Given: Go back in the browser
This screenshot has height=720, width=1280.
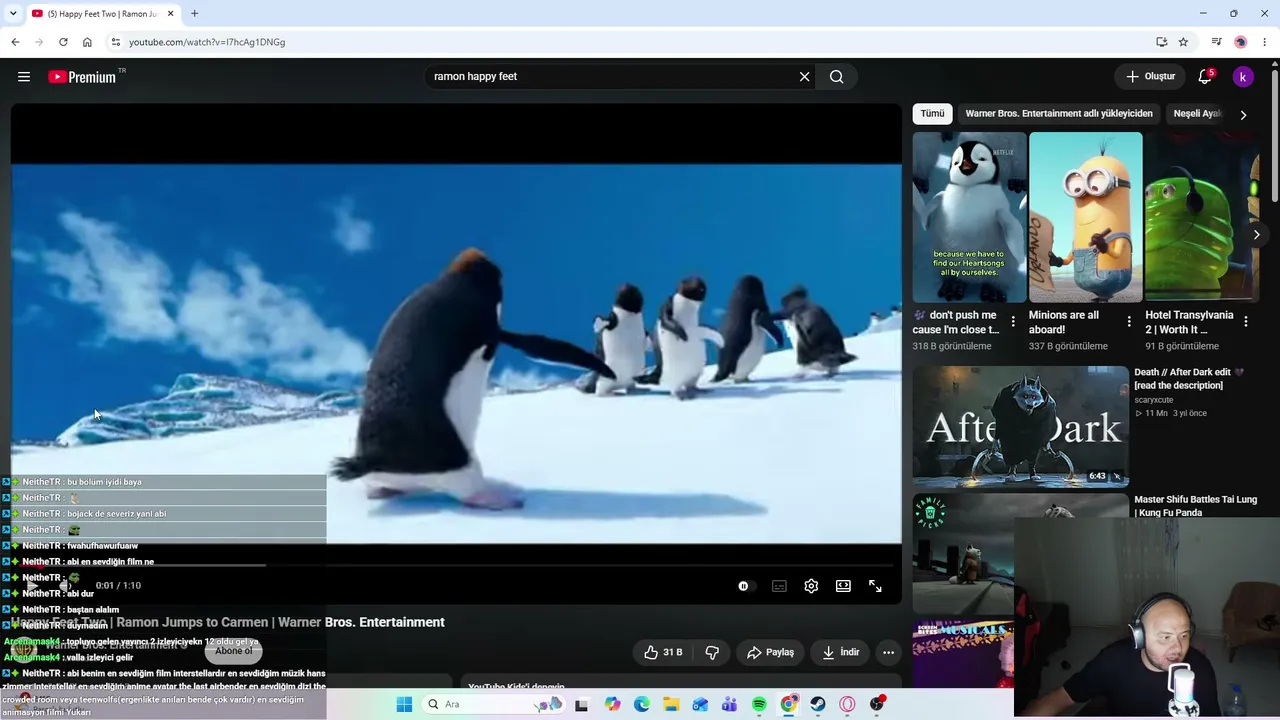Looking at the screenshot, I should 15,42.
